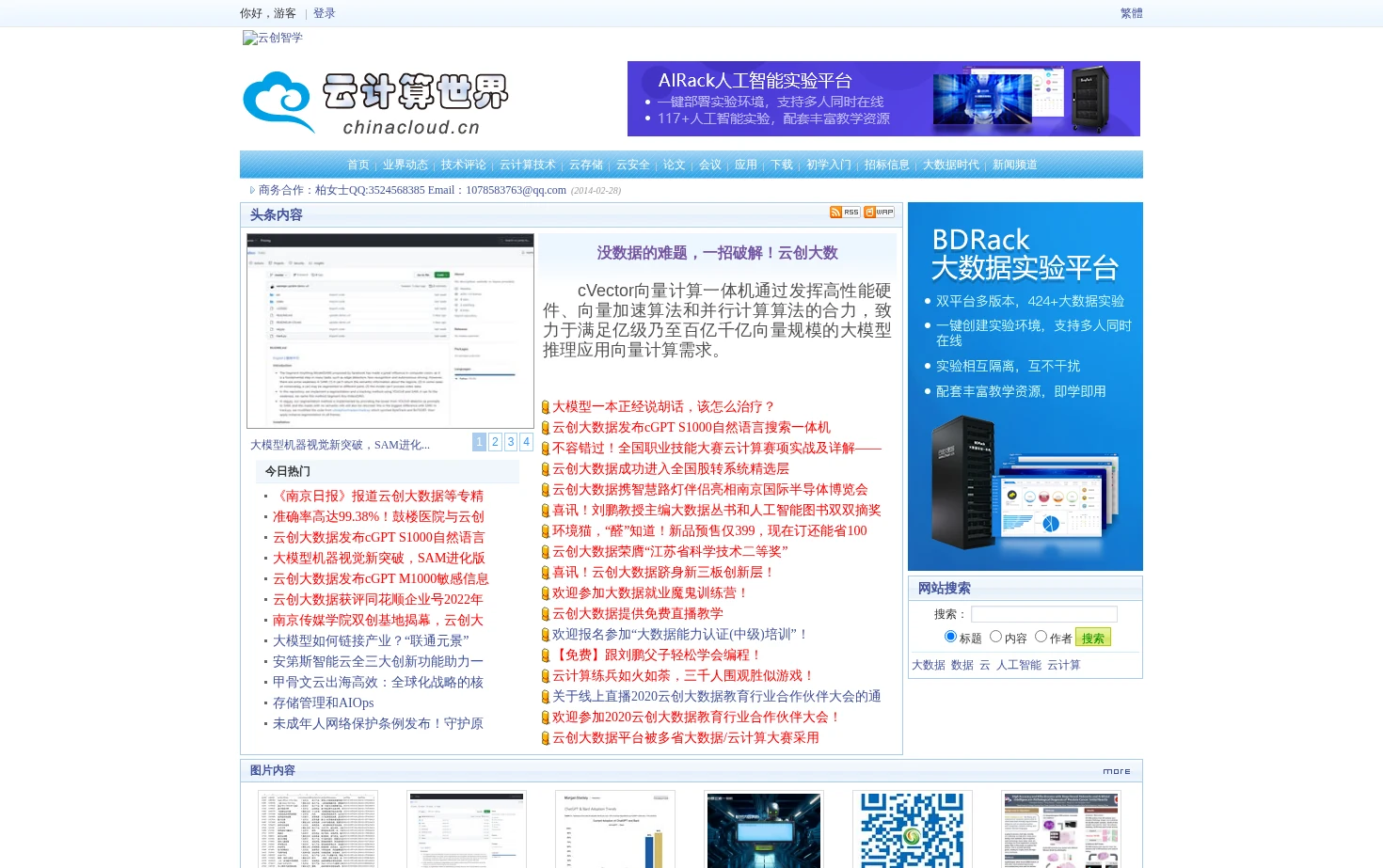Show slide 2 in headline slideshow
Viewport: 1383px width, 868px height.
495,442
